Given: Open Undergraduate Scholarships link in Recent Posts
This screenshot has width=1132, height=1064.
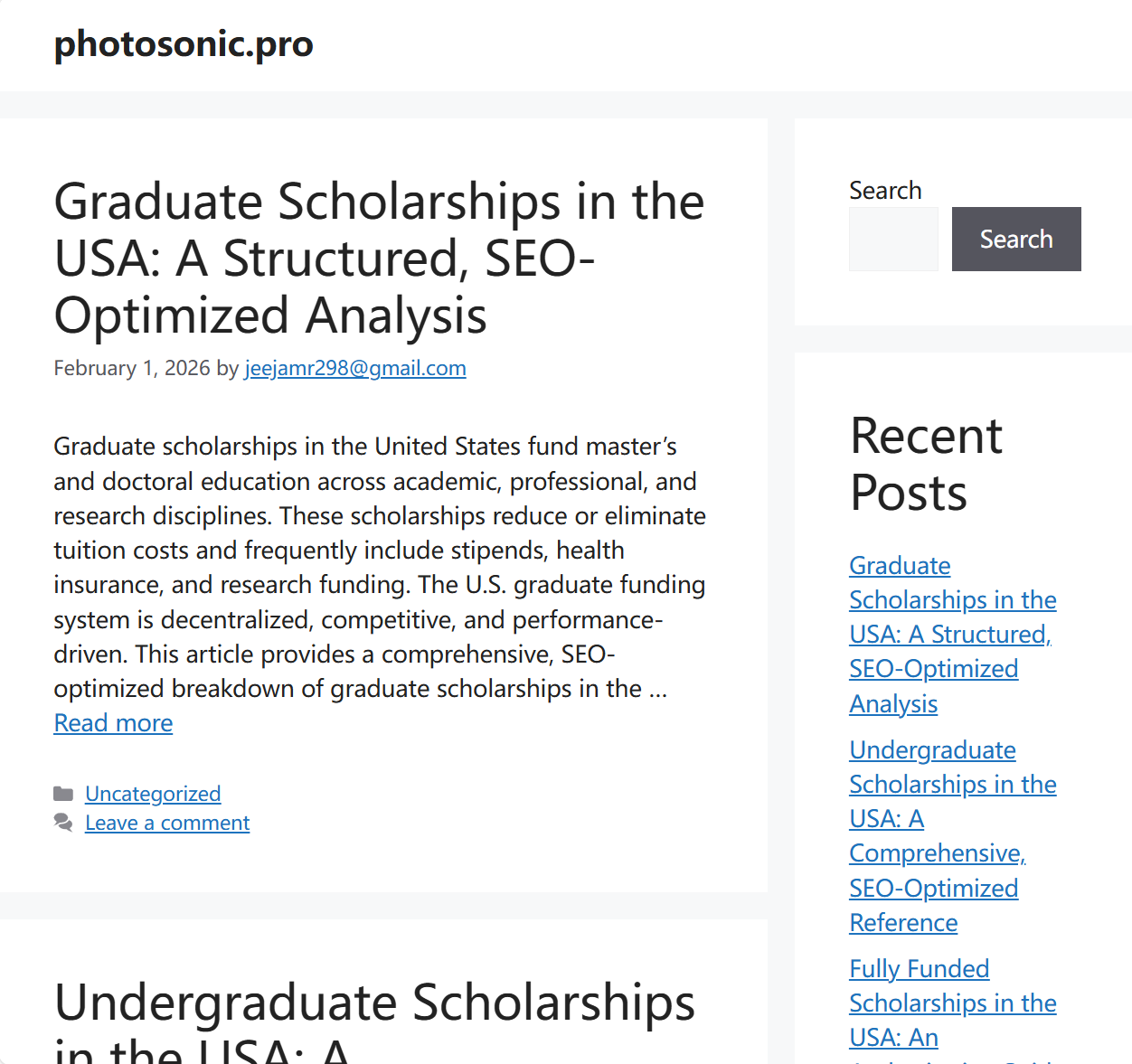Looking at the screenshot, I should coord(951,836).
